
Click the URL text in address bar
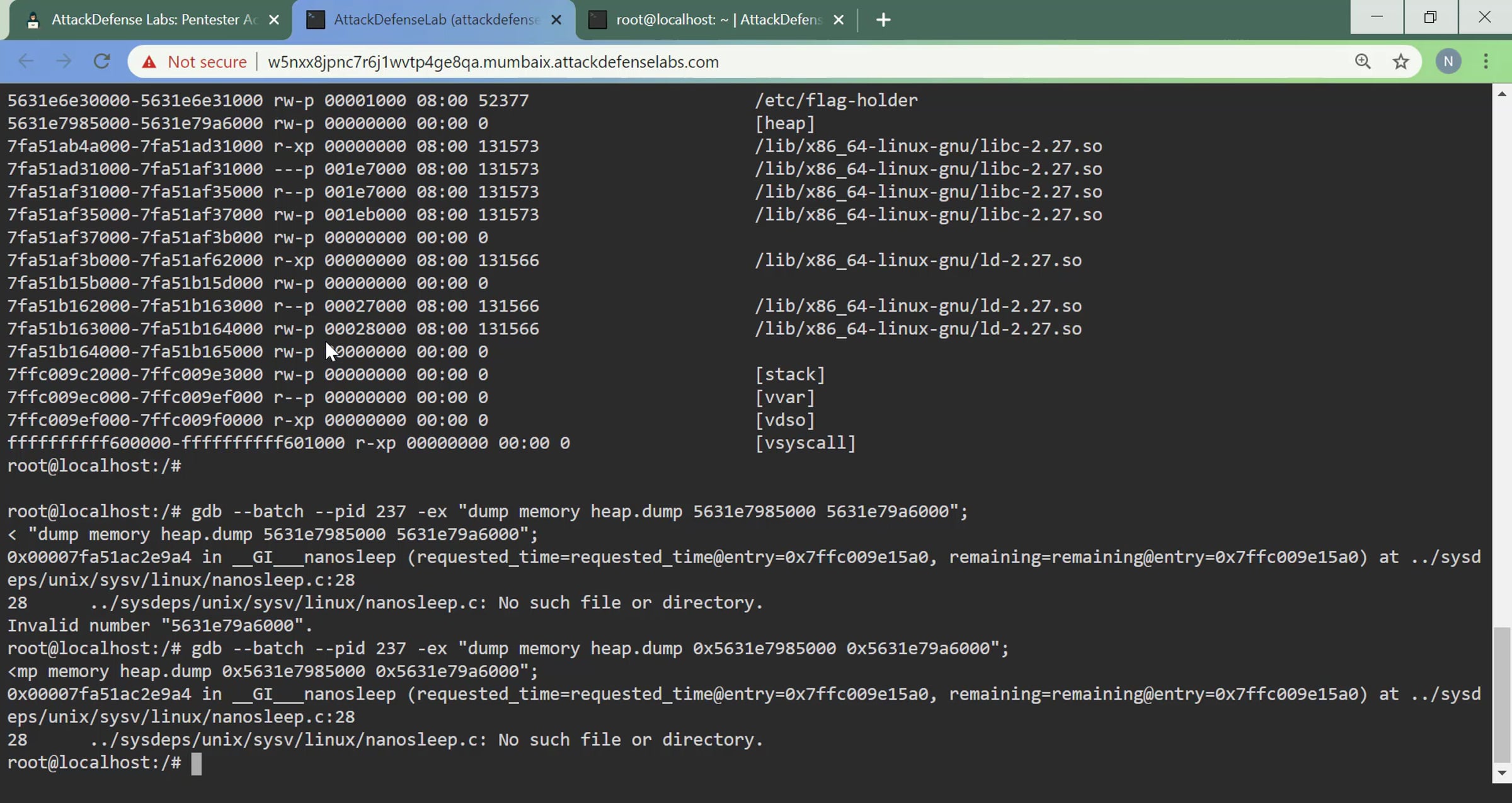(493, 62)
